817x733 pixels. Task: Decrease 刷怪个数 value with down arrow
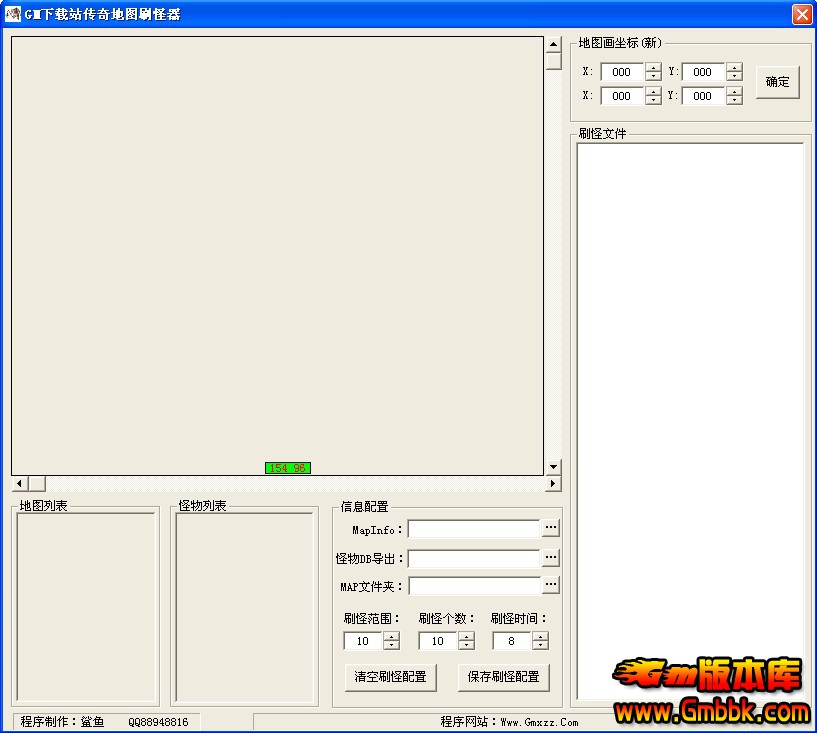pyautogui.click(x=466, y=646)
